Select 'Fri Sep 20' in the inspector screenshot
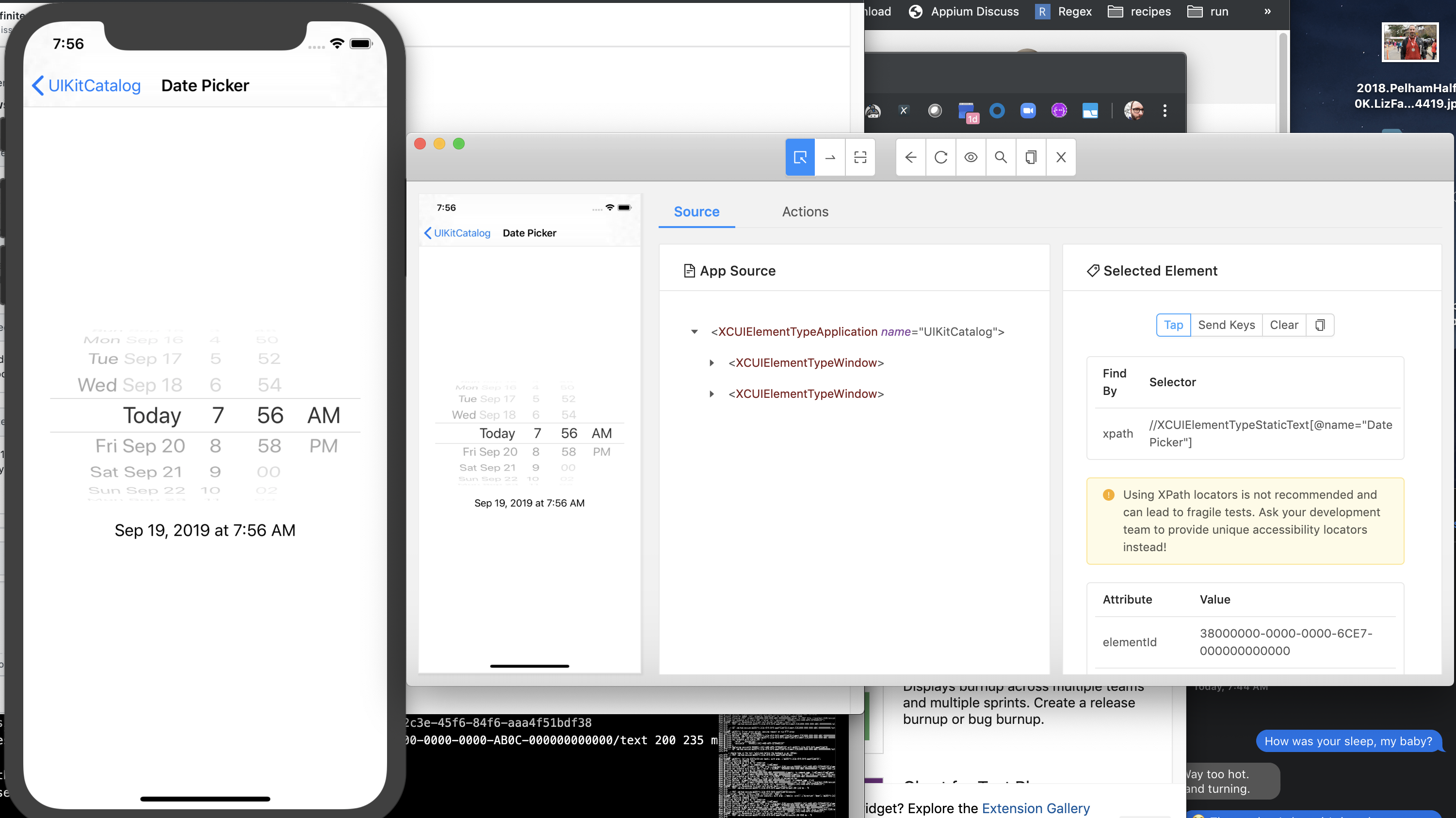 click(490, 452)
